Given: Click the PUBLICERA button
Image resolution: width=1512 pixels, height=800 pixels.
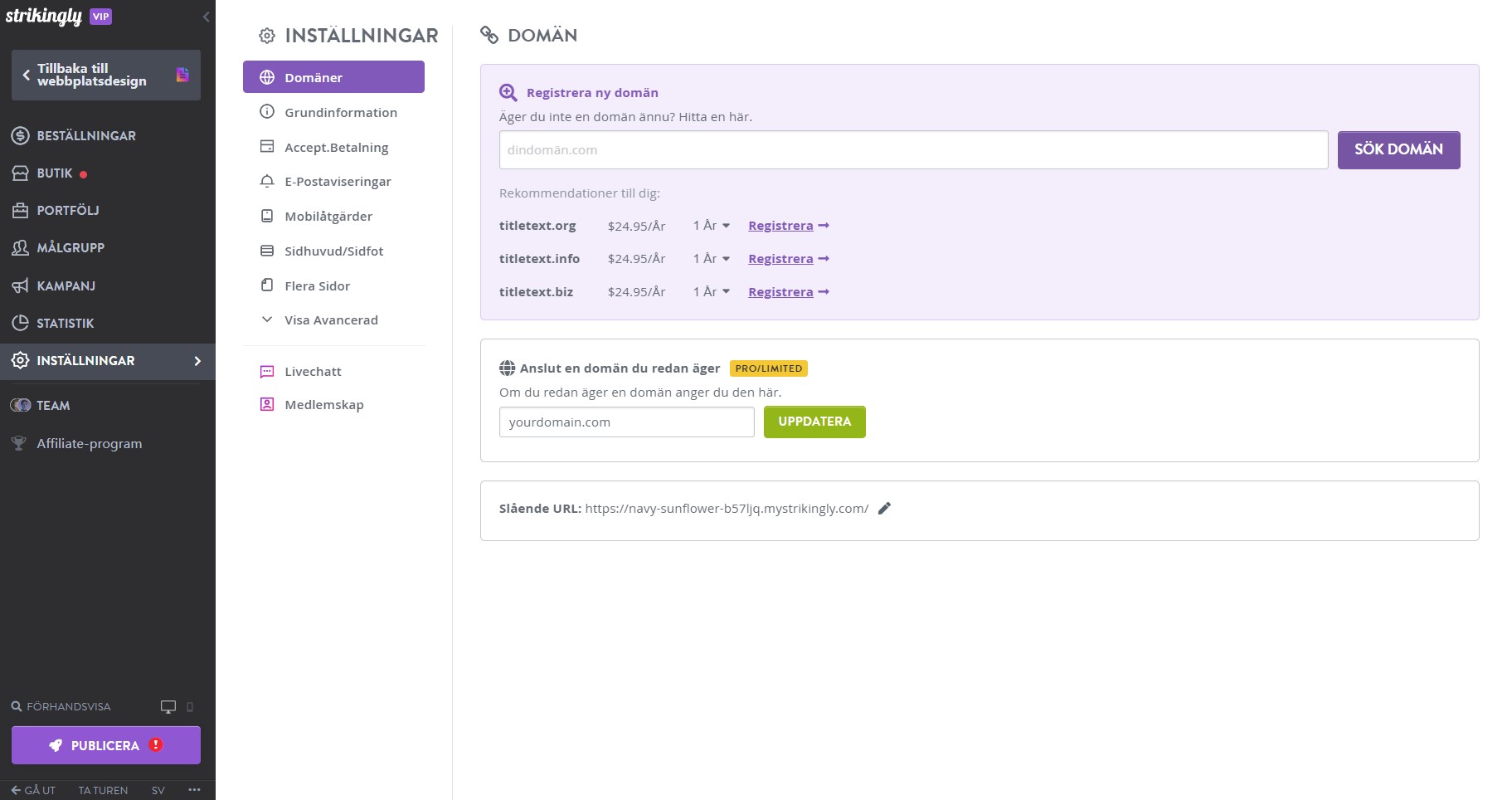Looking at the screenshot, I should tap(106, 745).
